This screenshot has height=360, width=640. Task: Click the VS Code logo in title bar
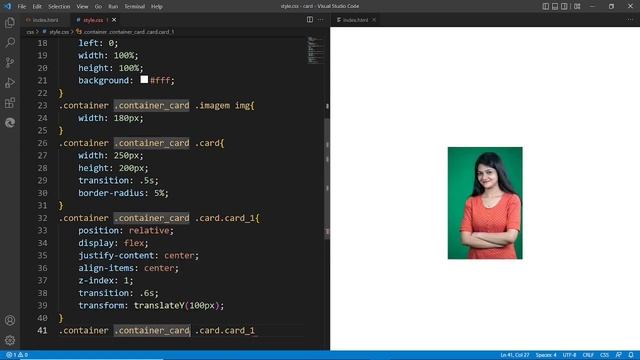7,6
